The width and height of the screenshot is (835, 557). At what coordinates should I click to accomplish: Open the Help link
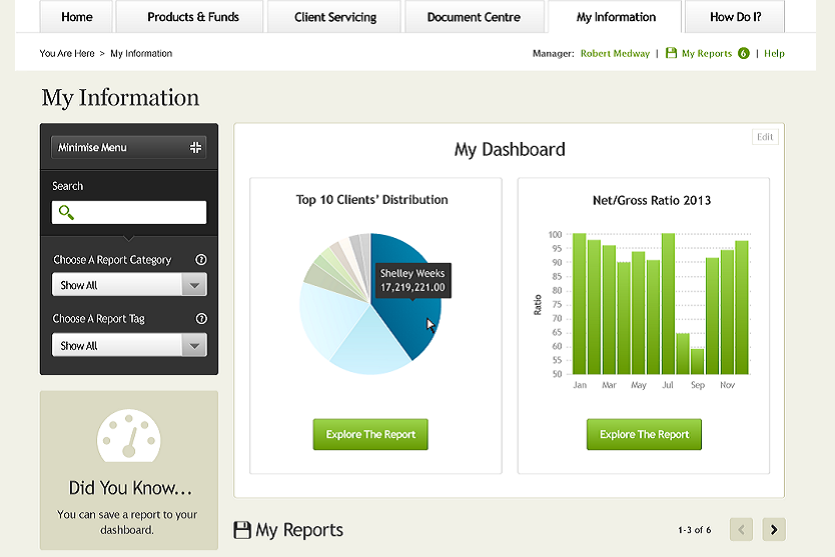tap(774, 54)
